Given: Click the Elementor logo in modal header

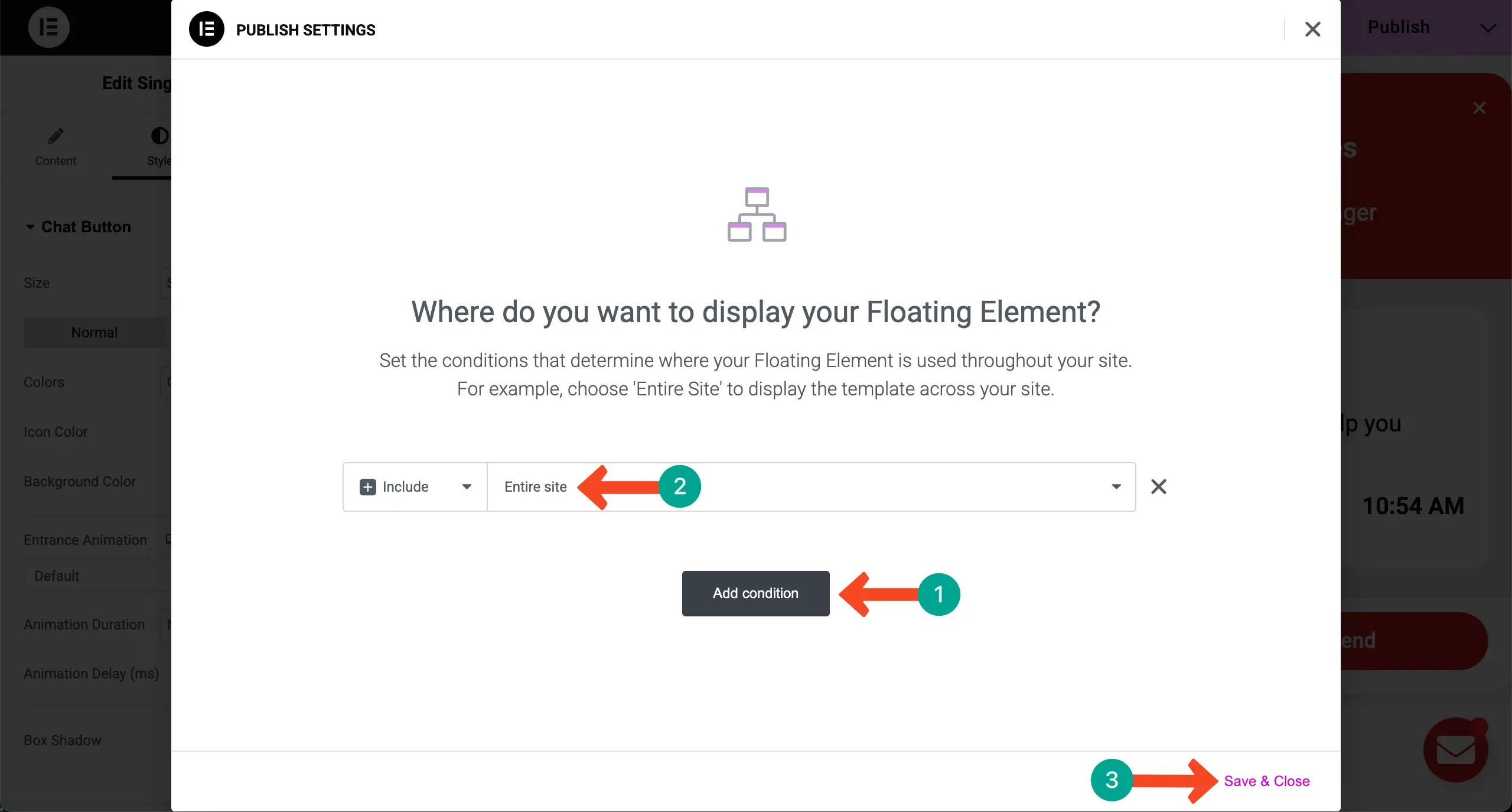Looking at the screenshot, I should coord(206,29).
